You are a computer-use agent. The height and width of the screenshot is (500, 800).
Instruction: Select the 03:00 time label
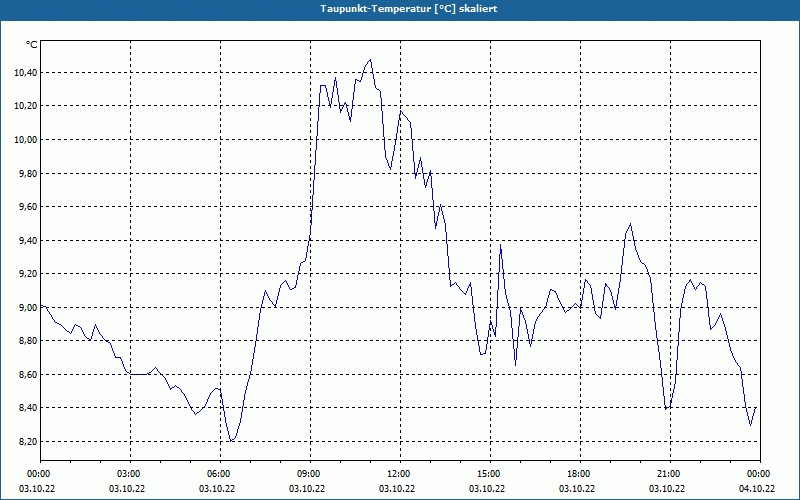(x=130, y=474)
